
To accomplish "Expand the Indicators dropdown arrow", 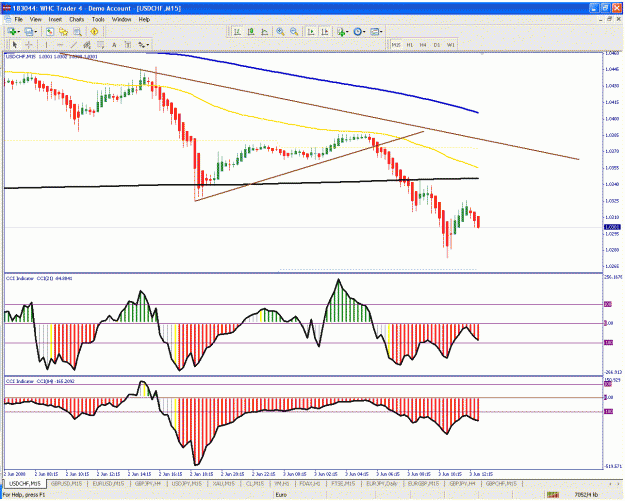I will [x=347, y=31].
